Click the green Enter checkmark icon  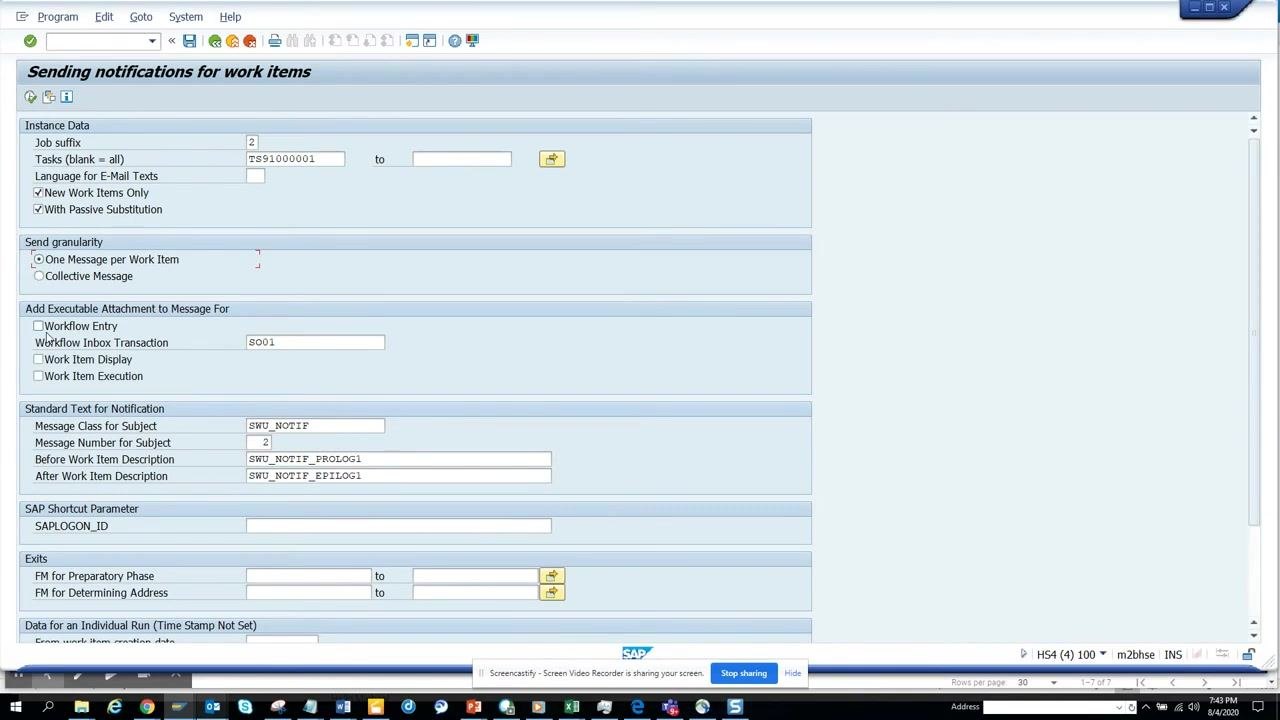pyautogui.click(x=30, y=41)
